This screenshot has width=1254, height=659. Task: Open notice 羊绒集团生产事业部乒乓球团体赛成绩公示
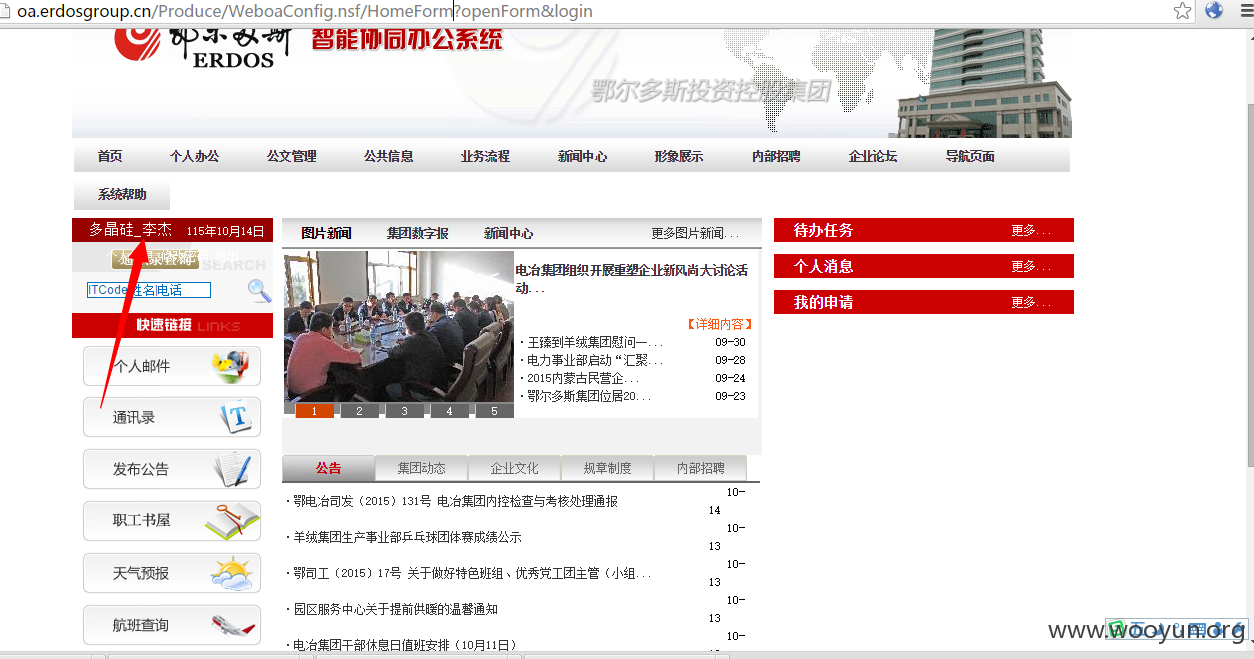[407, 537]
